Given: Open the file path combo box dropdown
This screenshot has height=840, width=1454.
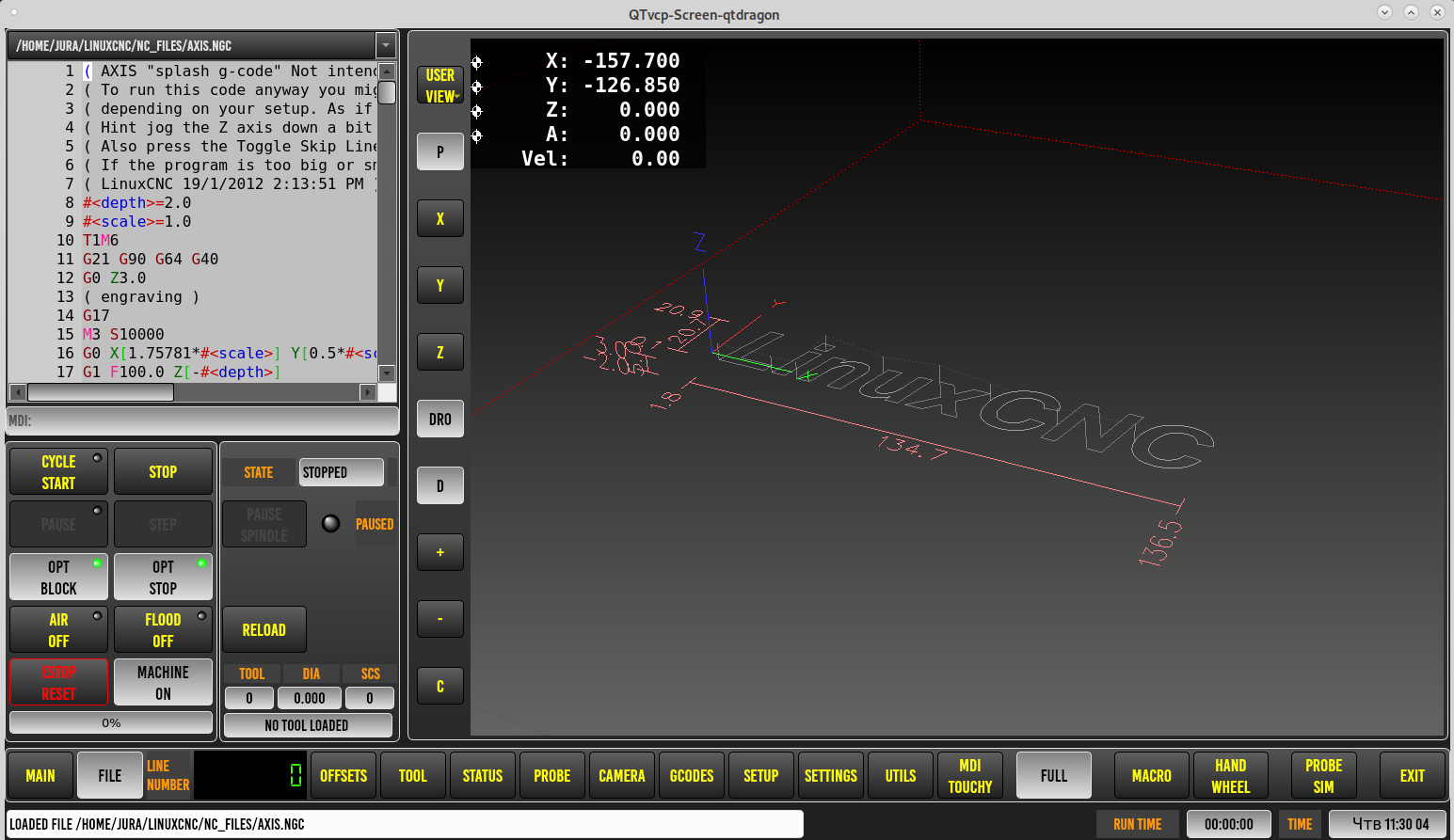Looking at the screenshot, I should click(x=385, y=45).
